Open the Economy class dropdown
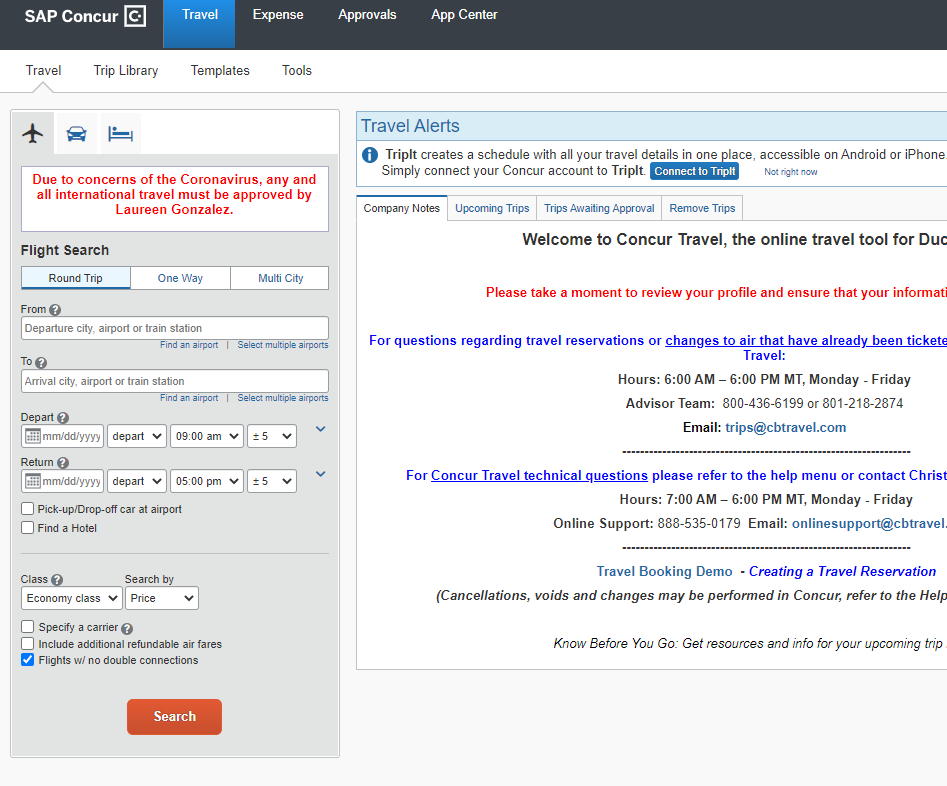Screen dimensions: 947x786 (x=71, y=598)
